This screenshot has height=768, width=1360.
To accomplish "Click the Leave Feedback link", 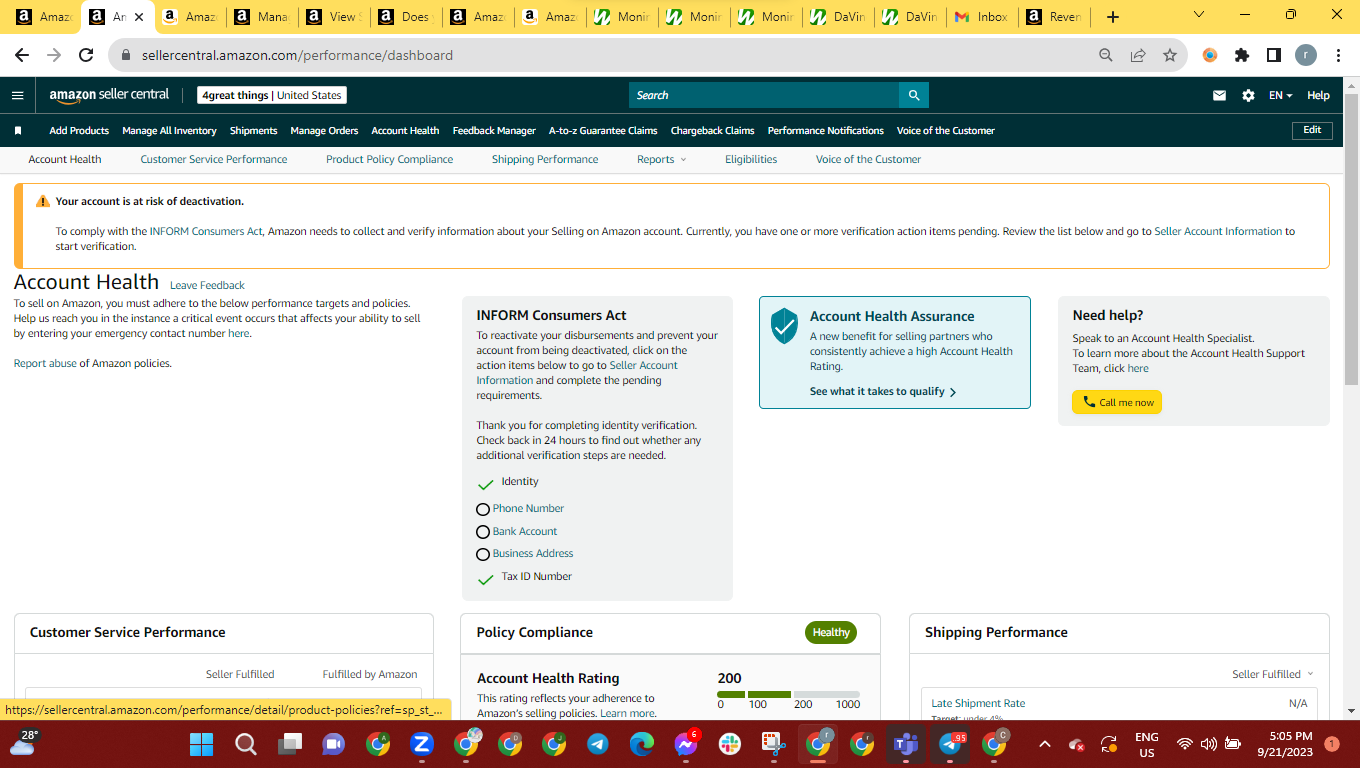I will [x=207, y=286].
